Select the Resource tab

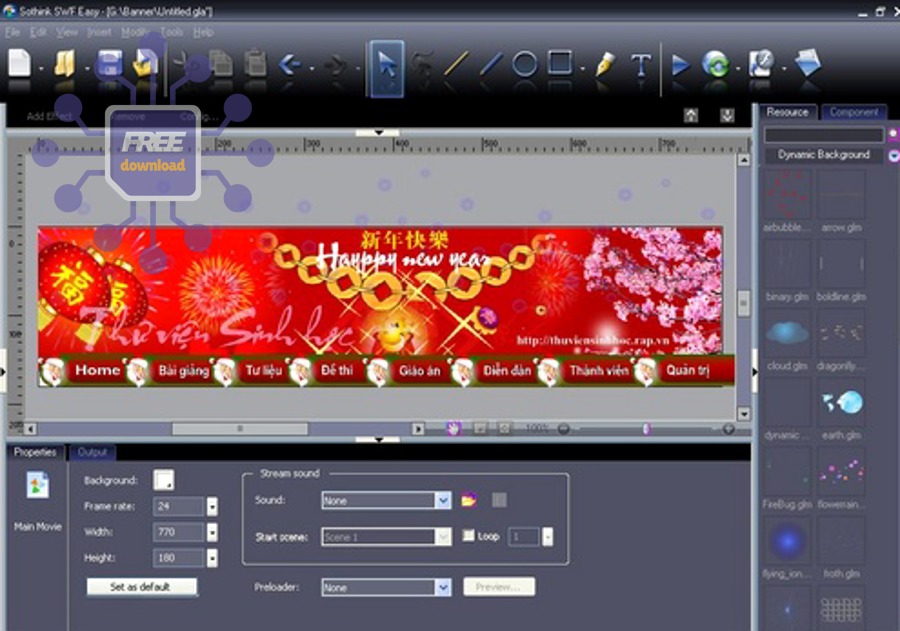pyautogui.click(x=787, y=112)
